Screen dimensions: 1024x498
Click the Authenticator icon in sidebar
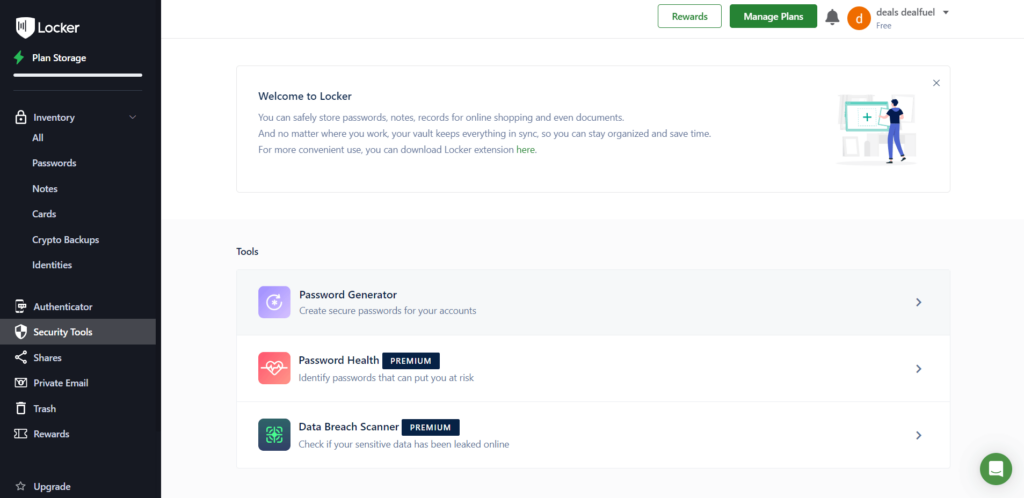[20, 307]
